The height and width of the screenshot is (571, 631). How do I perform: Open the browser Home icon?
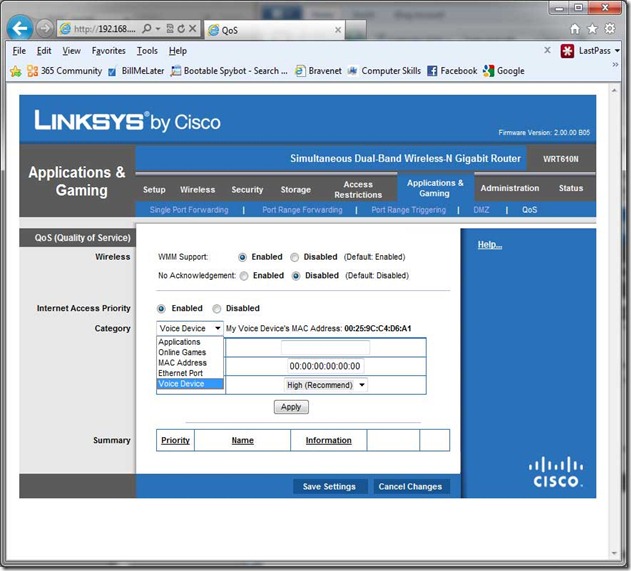[575, 29]
